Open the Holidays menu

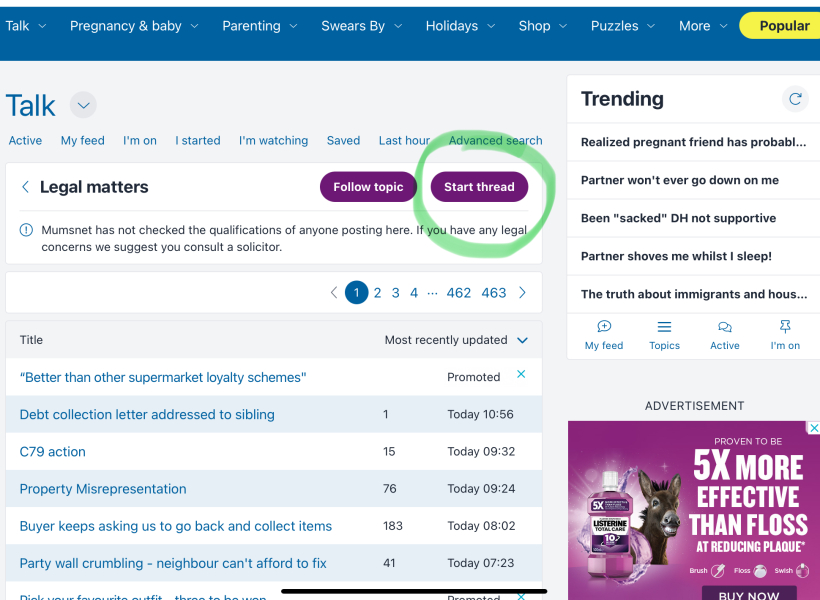click(x=461, y=26)
